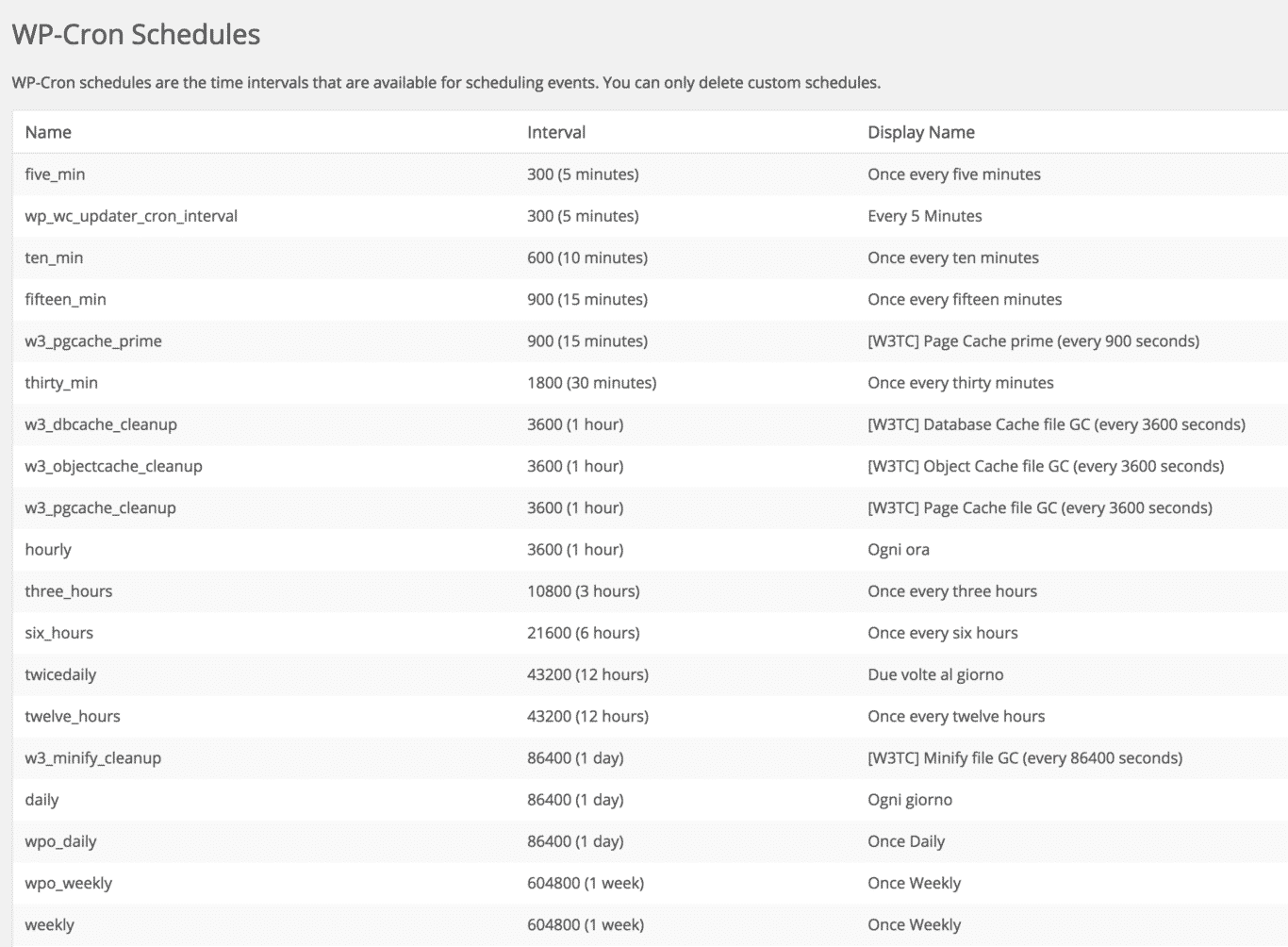Select the wpo_weekly schedule name
The width and height of the screenshot is (1288, 947).
(68, 883)
